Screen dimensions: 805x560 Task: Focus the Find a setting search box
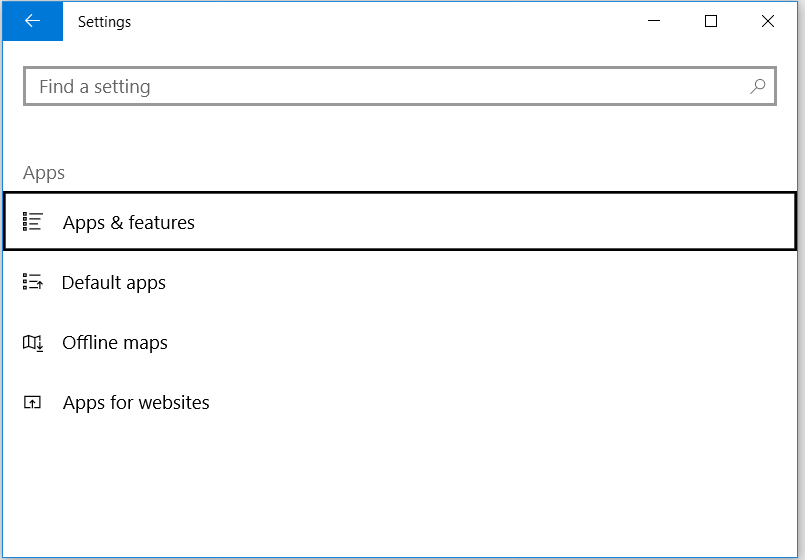[399, 86]
